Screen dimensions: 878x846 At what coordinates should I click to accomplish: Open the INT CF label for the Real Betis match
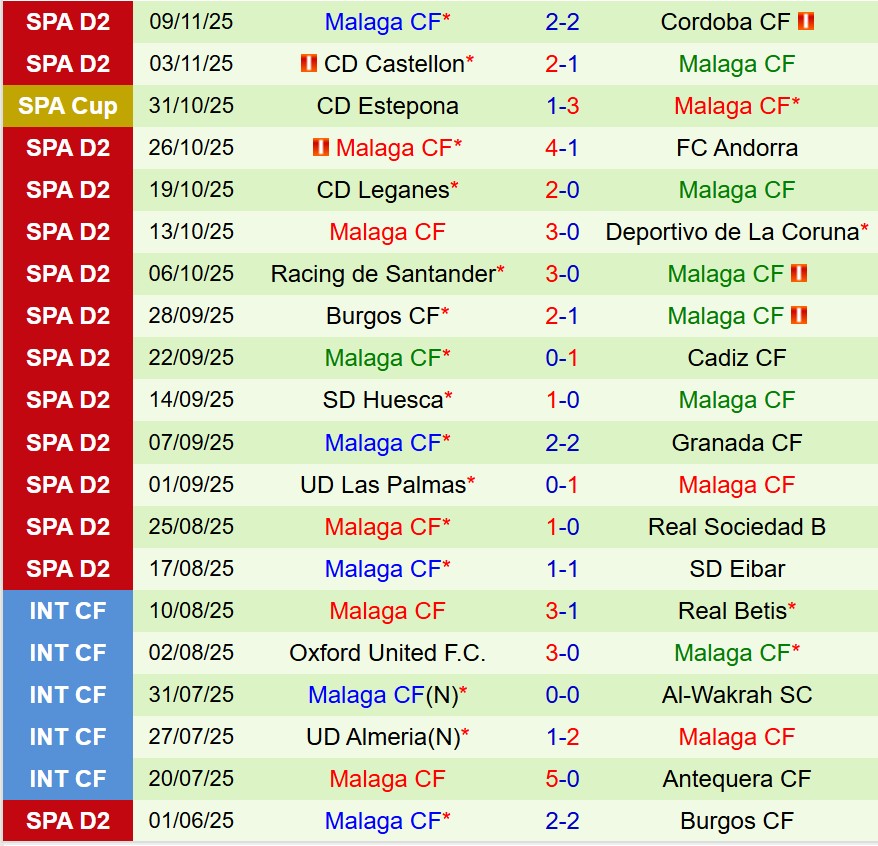click(67, 611)
